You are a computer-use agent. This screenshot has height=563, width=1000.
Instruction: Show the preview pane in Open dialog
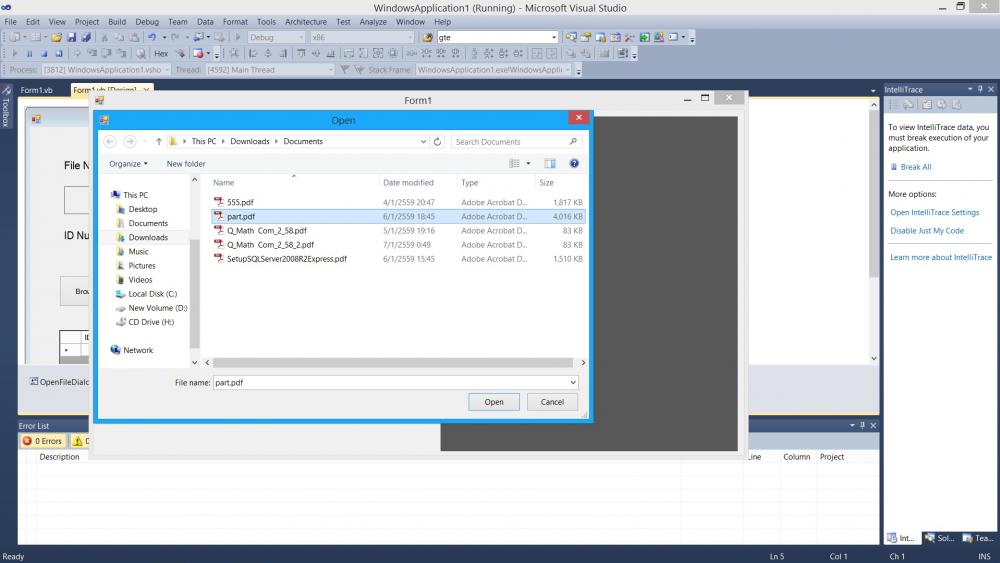click(x=550, y=164)
